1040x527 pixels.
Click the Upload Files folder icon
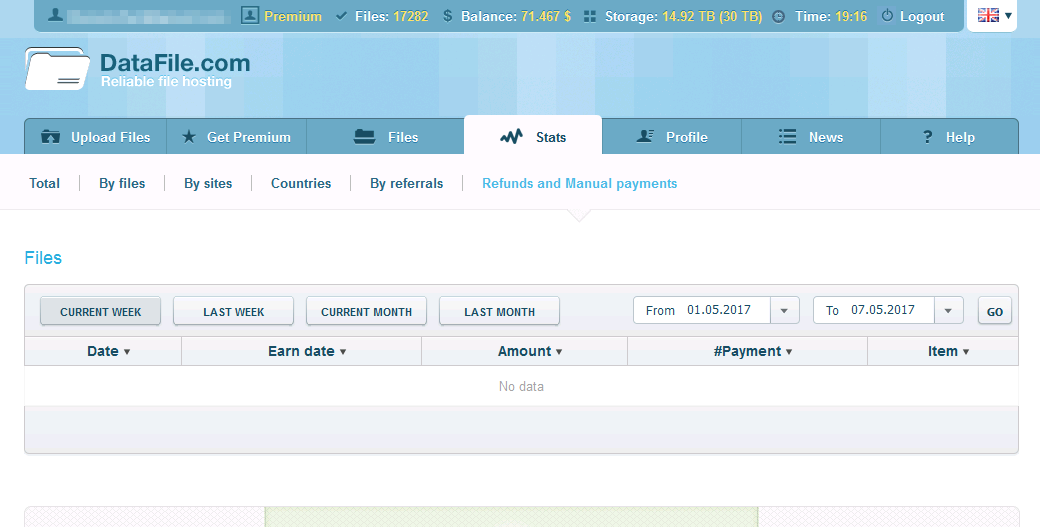tap(50, 137)
